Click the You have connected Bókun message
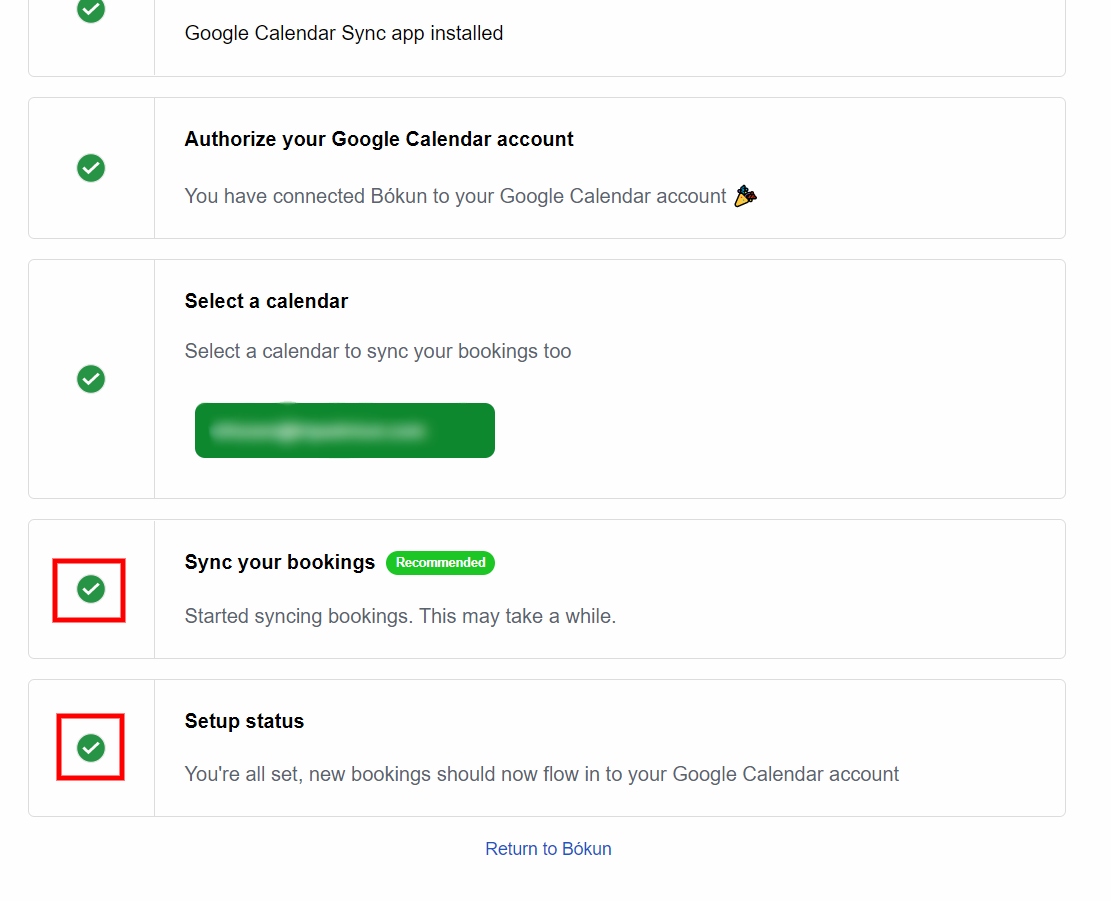1111x901 pixels. point(456,196)
